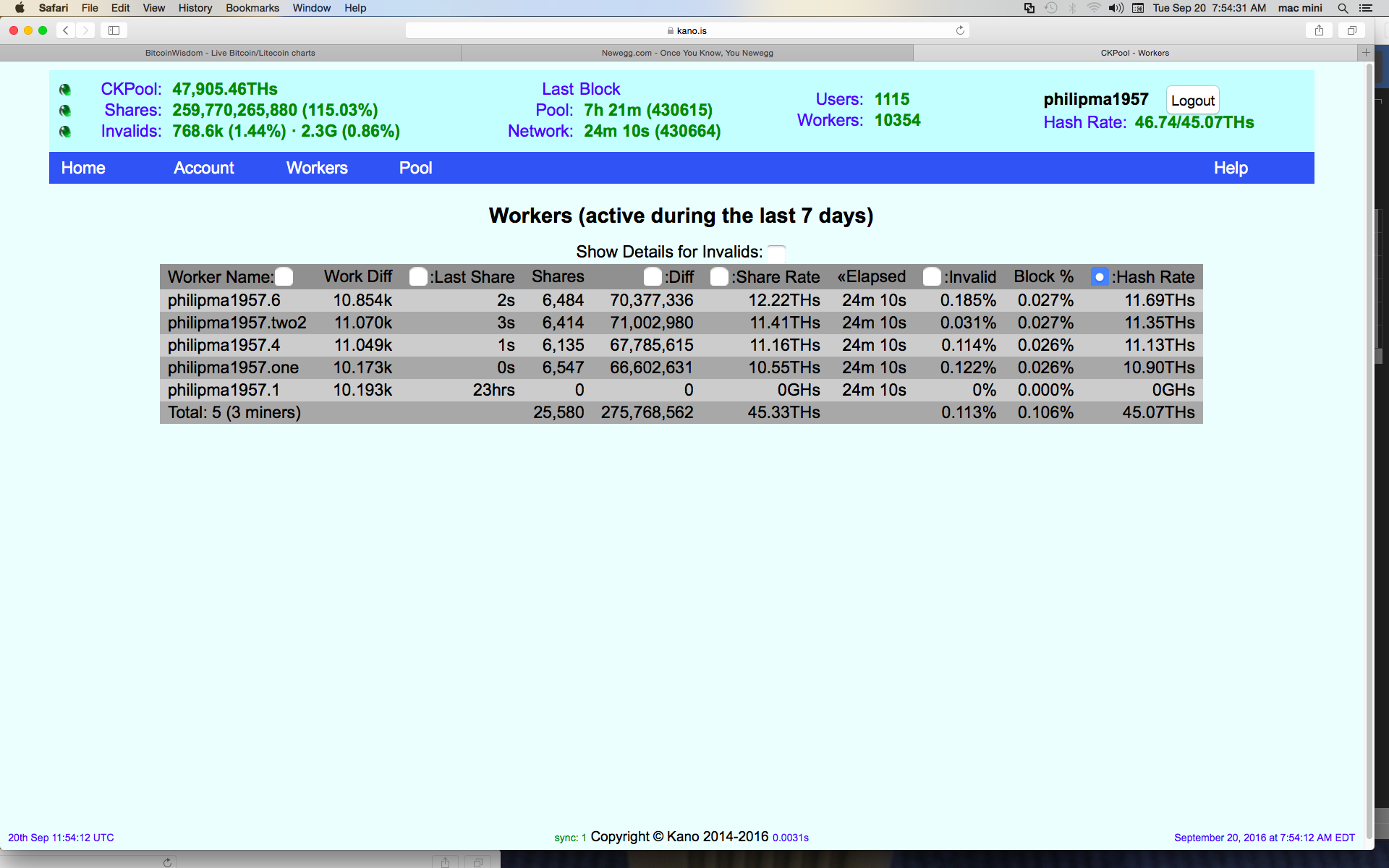Open Notification Center list icon
Image resolution: width=1389 pixels, height=868 pixels.
[1366, 8]
